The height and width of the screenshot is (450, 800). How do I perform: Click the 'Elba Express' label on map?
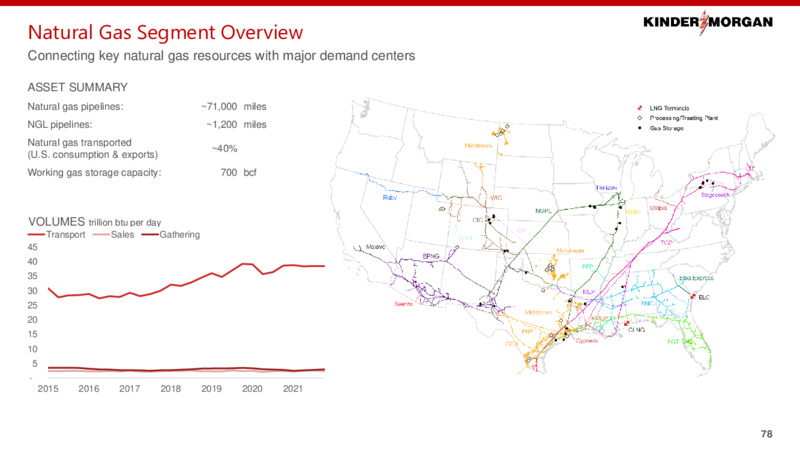(x=697, y=279)
